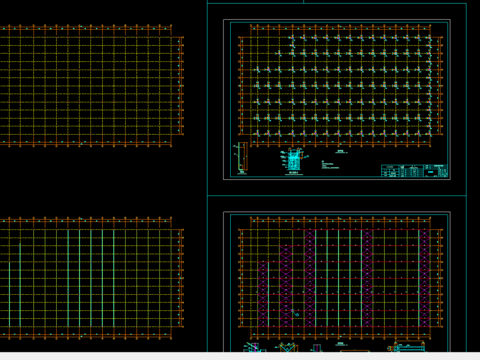480x360 pixels.
Task: Click the magenta diagonal detail at bottom left
Action: click(x=254, y=347)
